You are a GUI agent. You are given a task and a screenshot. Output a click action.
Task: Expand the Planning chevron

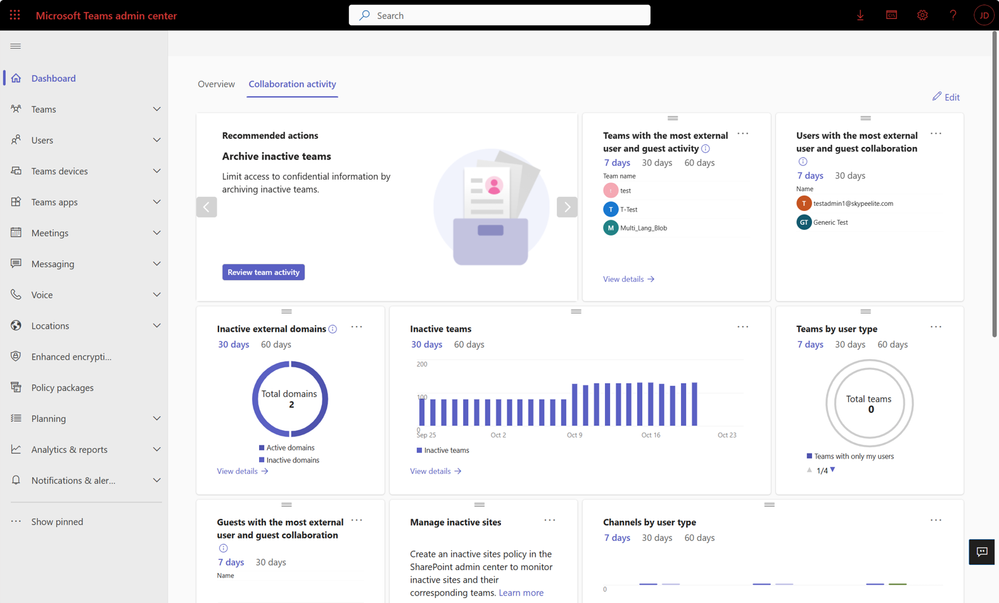click(x=157, y=418)
